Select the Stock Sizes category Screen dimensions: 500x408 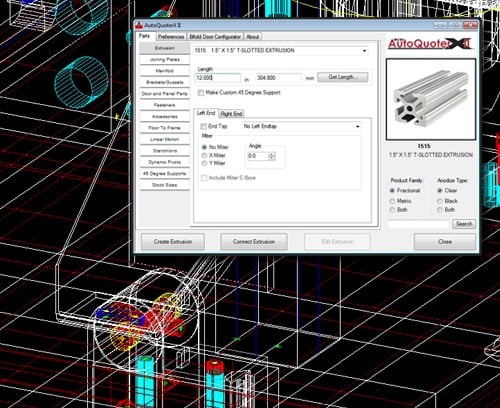pos(165,185)
